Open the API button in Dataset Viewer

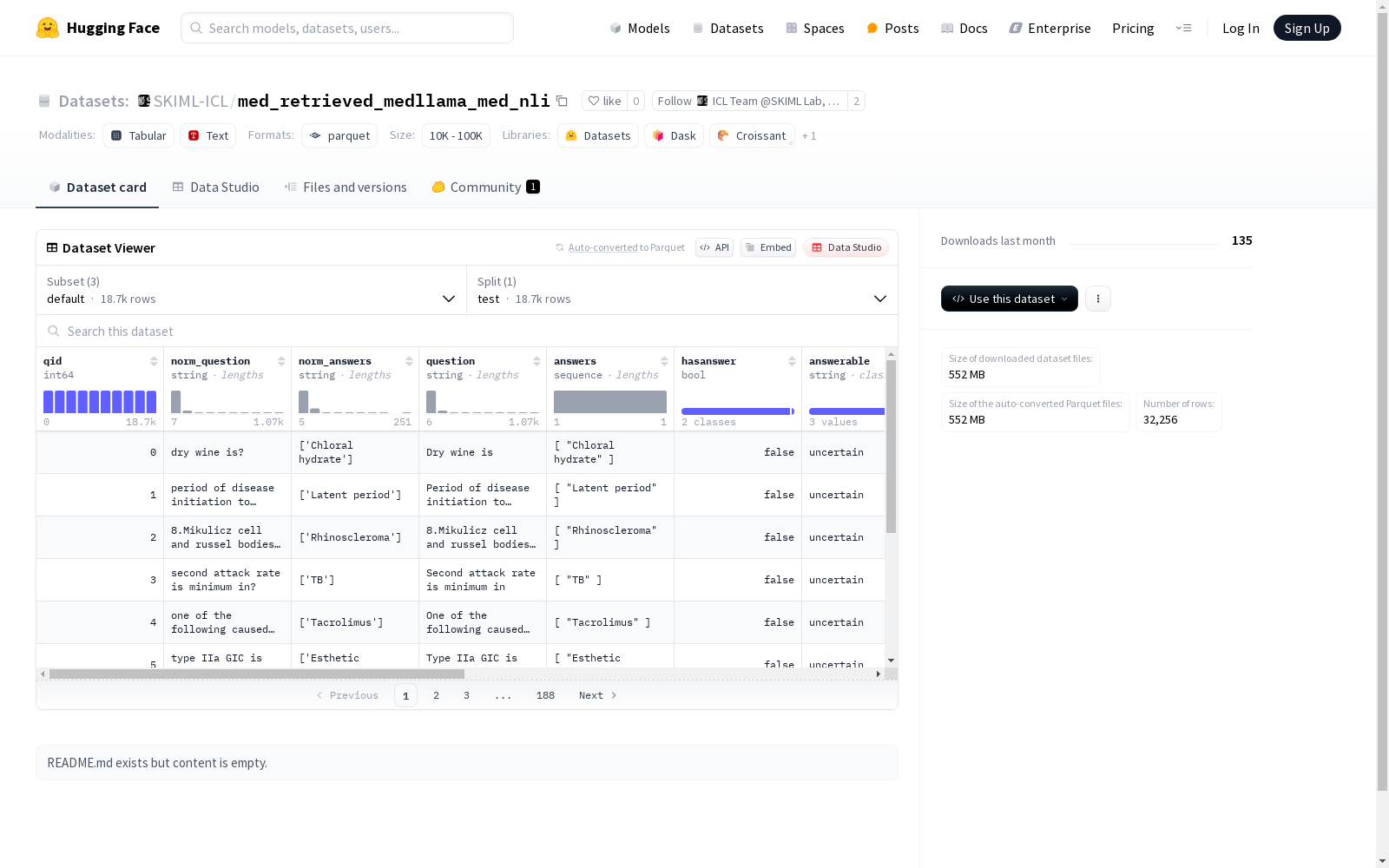pyautogui.click(x=714, y=247)
